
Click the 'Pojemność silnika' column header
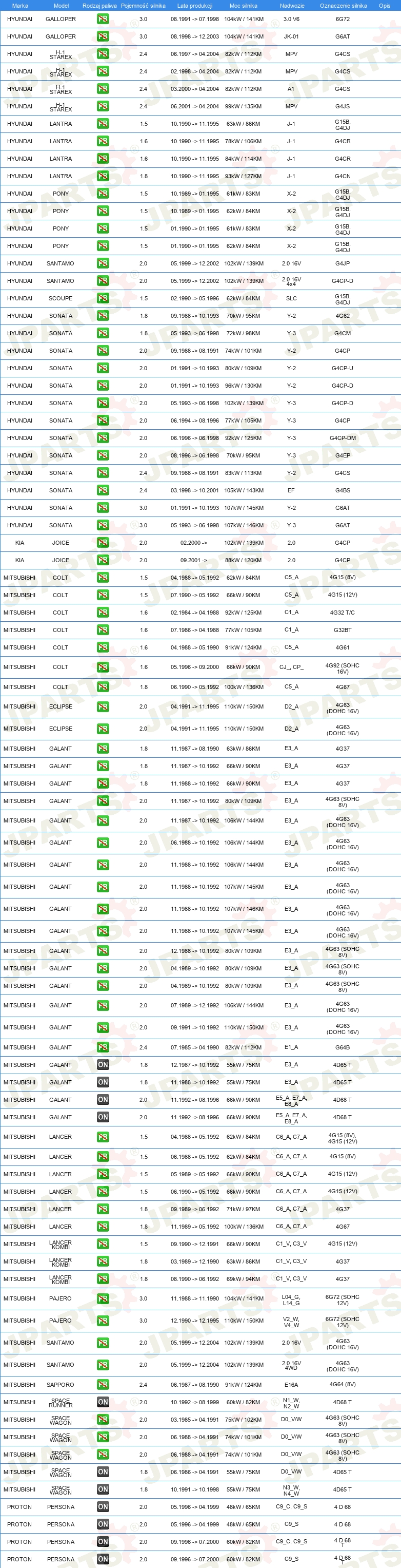pyautogui.click(x=144, y=6)
